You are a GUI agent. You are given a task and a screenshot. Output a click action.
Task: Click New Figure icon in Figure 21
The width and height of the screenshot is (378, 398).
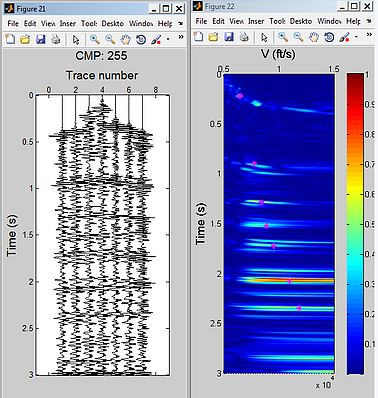point(10,40)
